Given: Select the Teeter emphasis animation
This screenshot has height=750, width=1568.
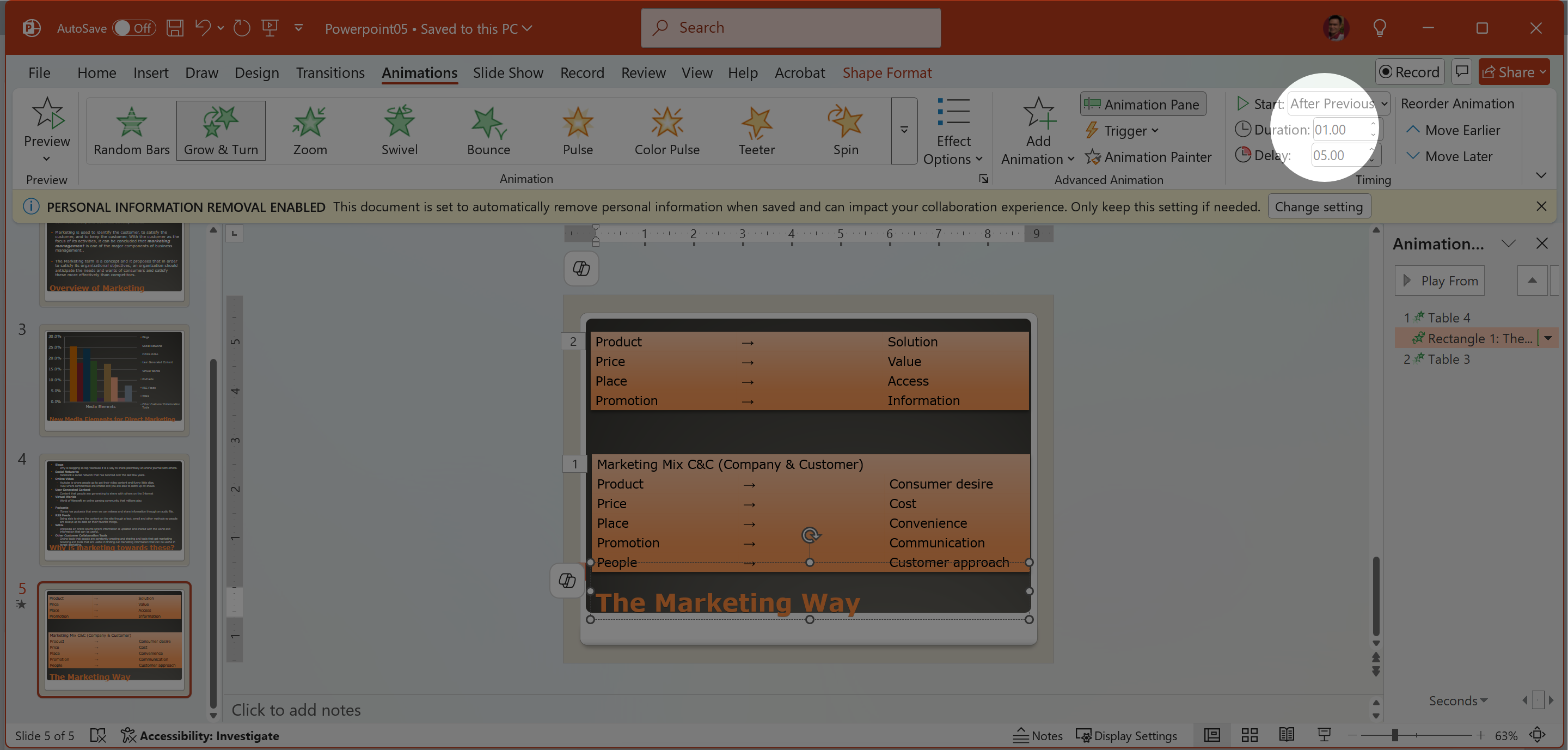Looking at the screenshot, I should point(756,130).
